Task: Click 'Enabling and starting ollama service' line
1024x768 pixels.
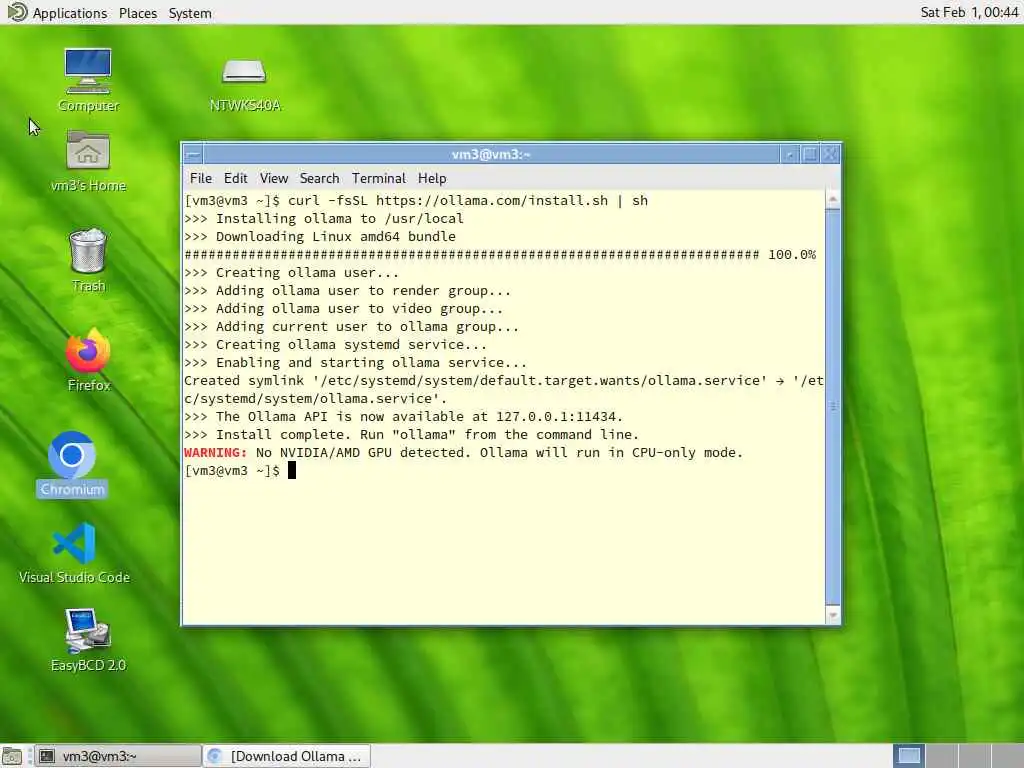Action: [355, 362]
